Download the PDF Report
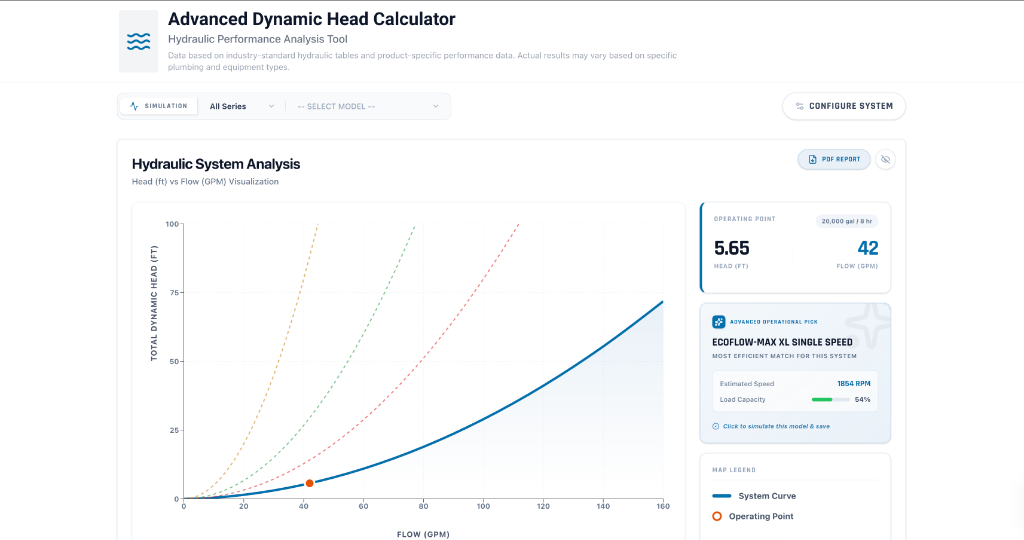The image size is (1024, 540). click(x=834, y=159)
